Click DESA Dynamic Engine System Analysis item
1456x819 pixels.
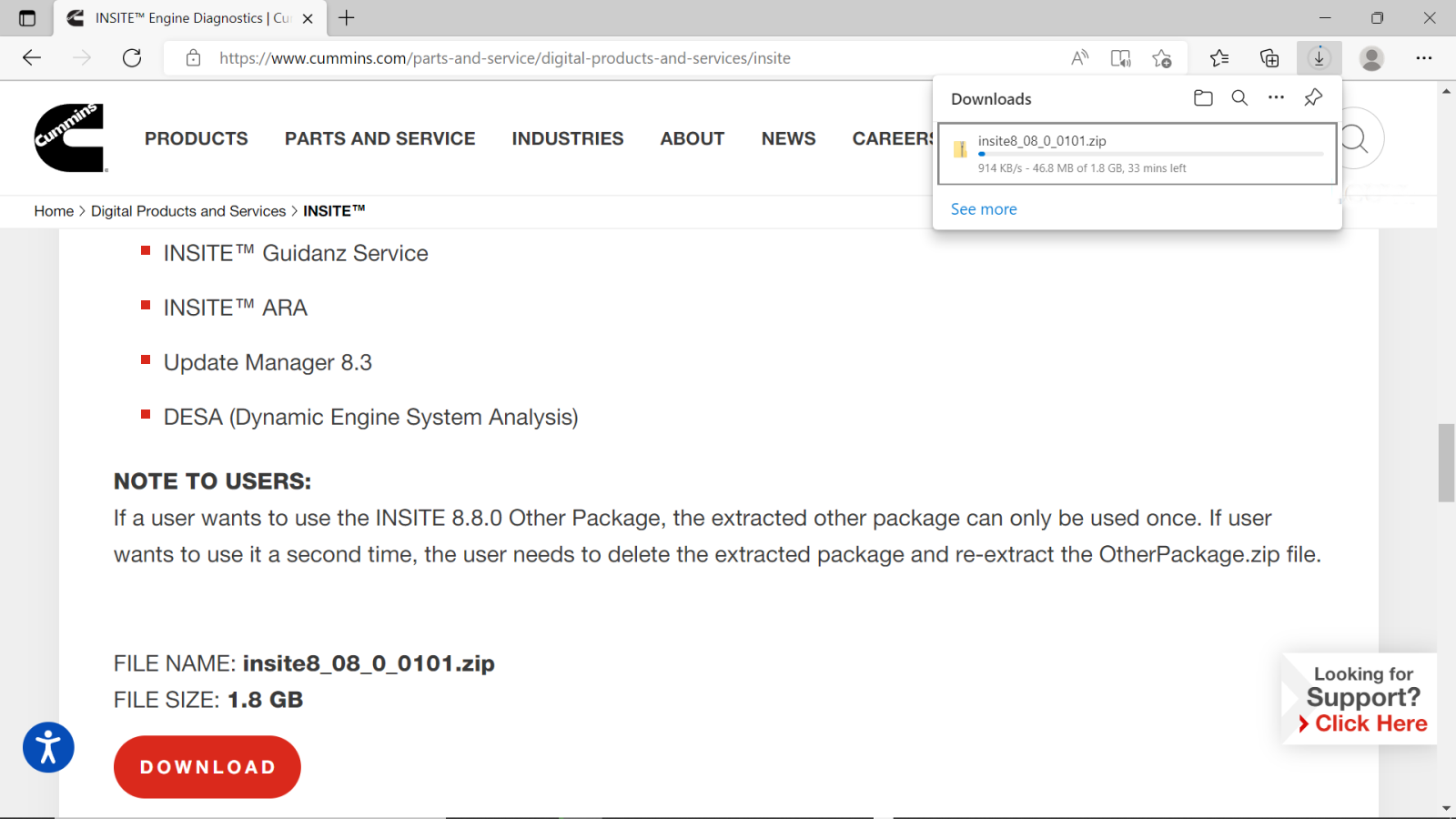click(371, 417)
